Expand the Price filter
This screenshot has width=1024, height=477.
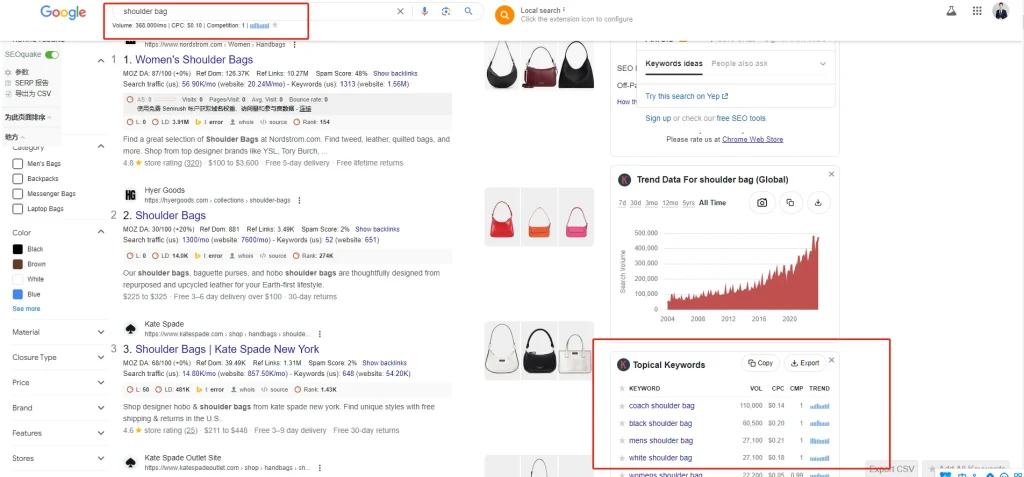tap(101, 383)
